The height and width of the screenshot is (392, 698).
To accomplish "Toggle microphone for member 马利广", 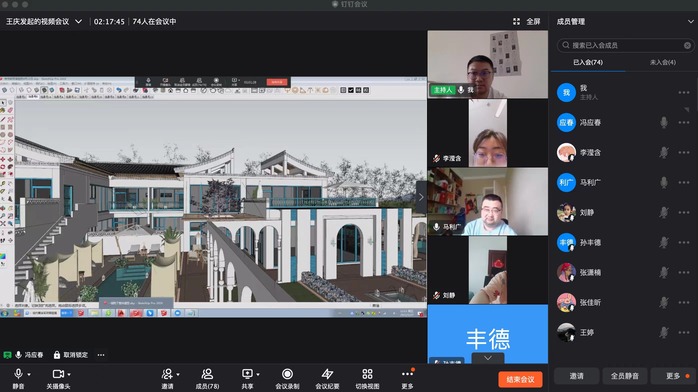I will point(664,182).
